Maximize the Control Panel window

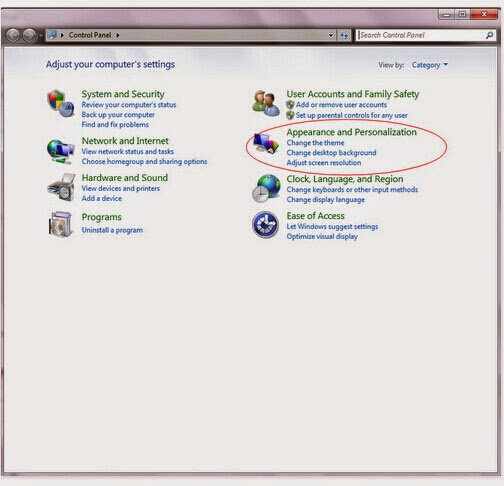click(x=462, y=14)
